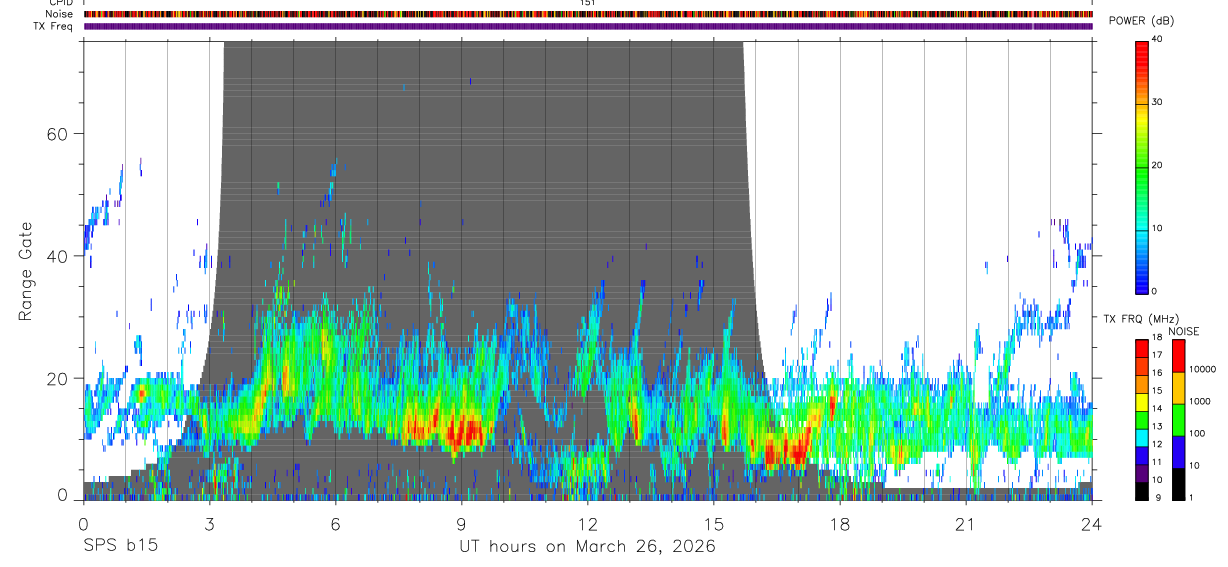Click the 21 tick on UT hours axis
Viewport: 1228px width, 567px height.
tap(965, 523)
